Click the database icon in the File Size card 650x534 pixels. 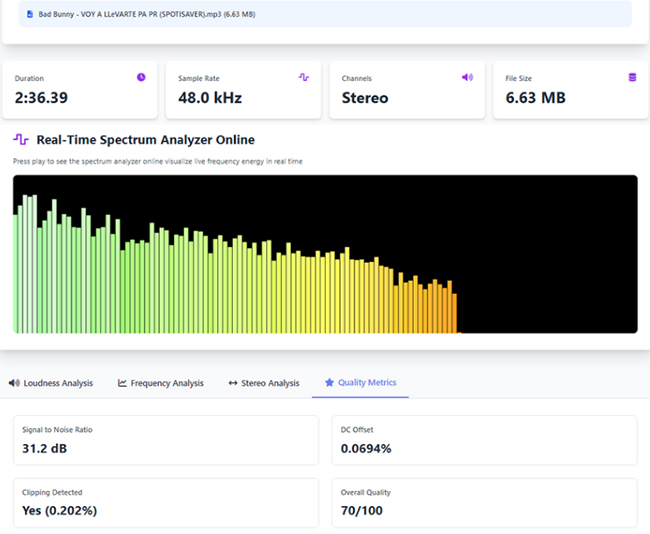point(632,77)
